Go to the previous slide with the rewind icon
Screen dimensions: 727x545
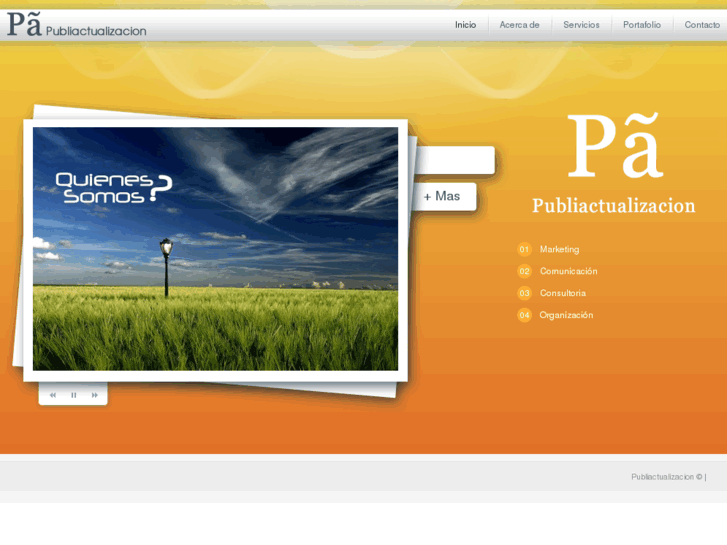tap(53, 395)
